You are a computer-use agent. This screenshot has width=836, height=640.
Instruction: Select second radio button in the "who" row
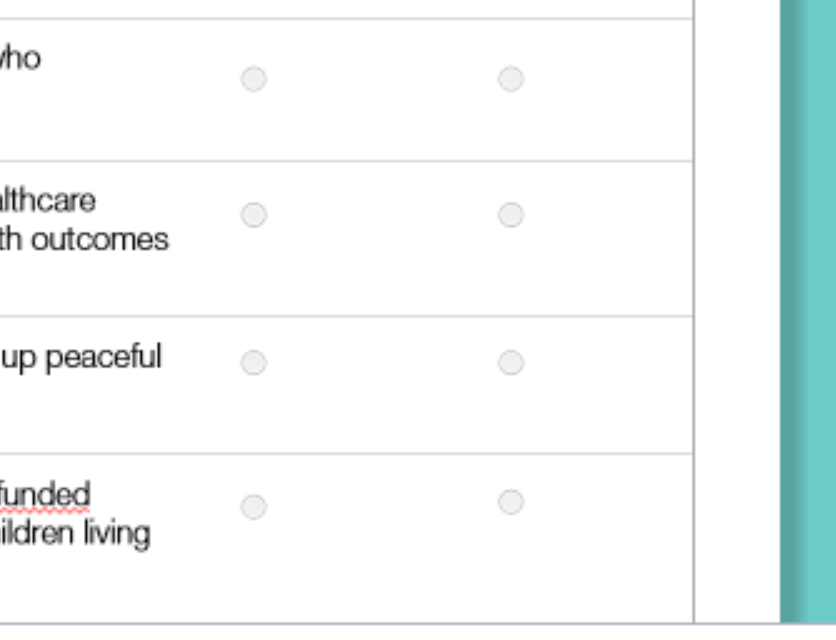pyautogui.click(x=511, y=79)
